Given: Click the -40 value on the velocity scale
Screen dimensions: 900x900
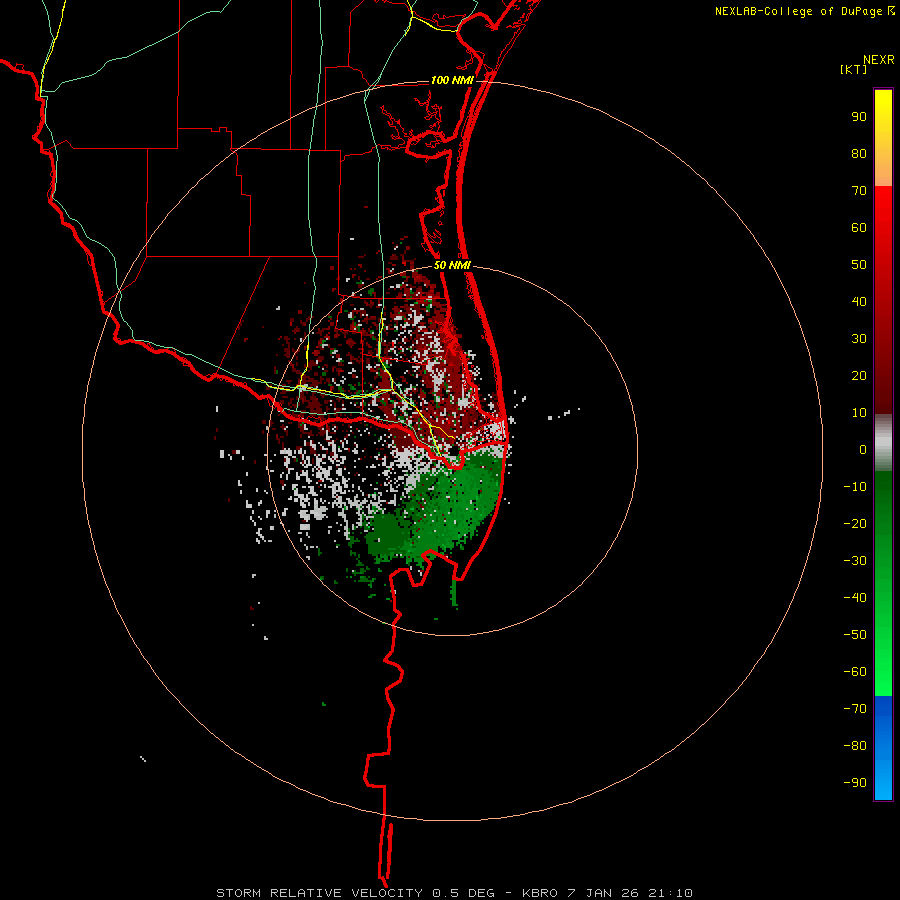Looking at the screenshot, I should [x=855, y=598].
